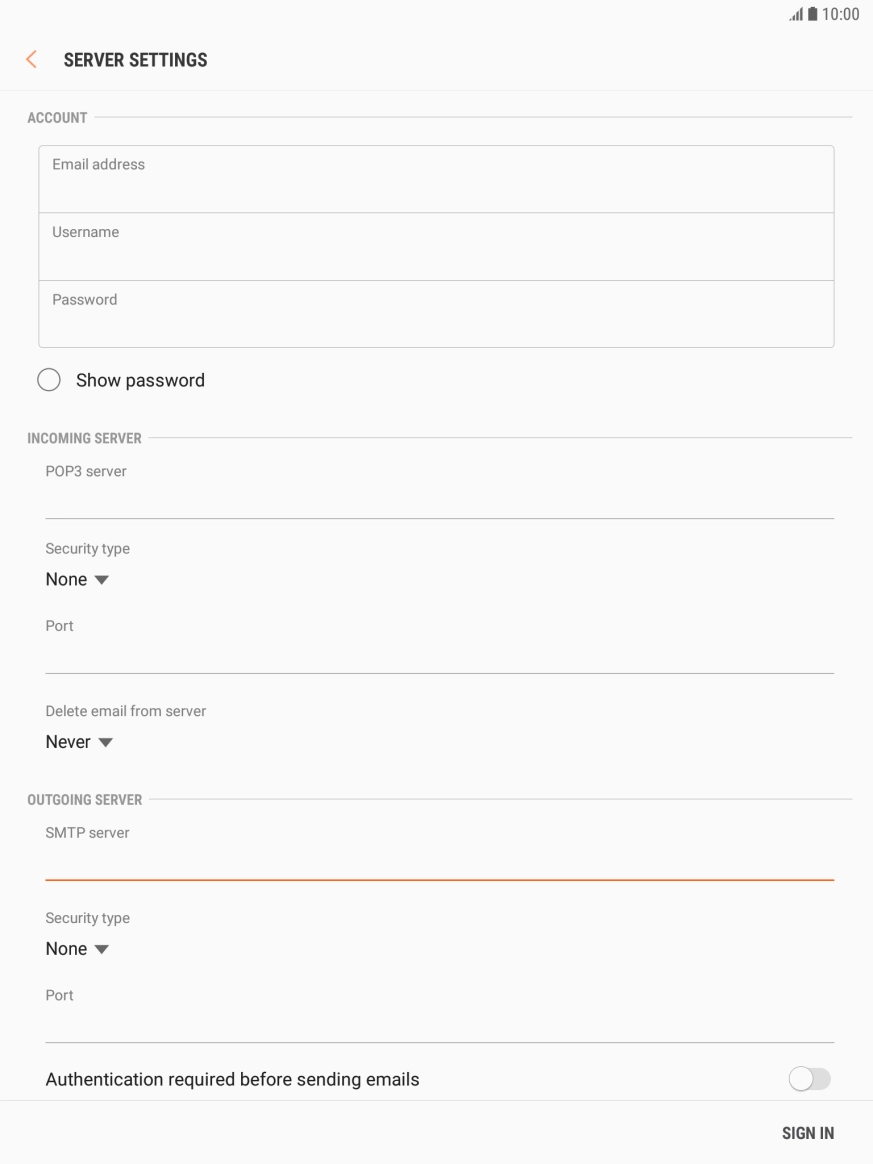
Task: Click the POP3 server text field
Action: (439, 499)
